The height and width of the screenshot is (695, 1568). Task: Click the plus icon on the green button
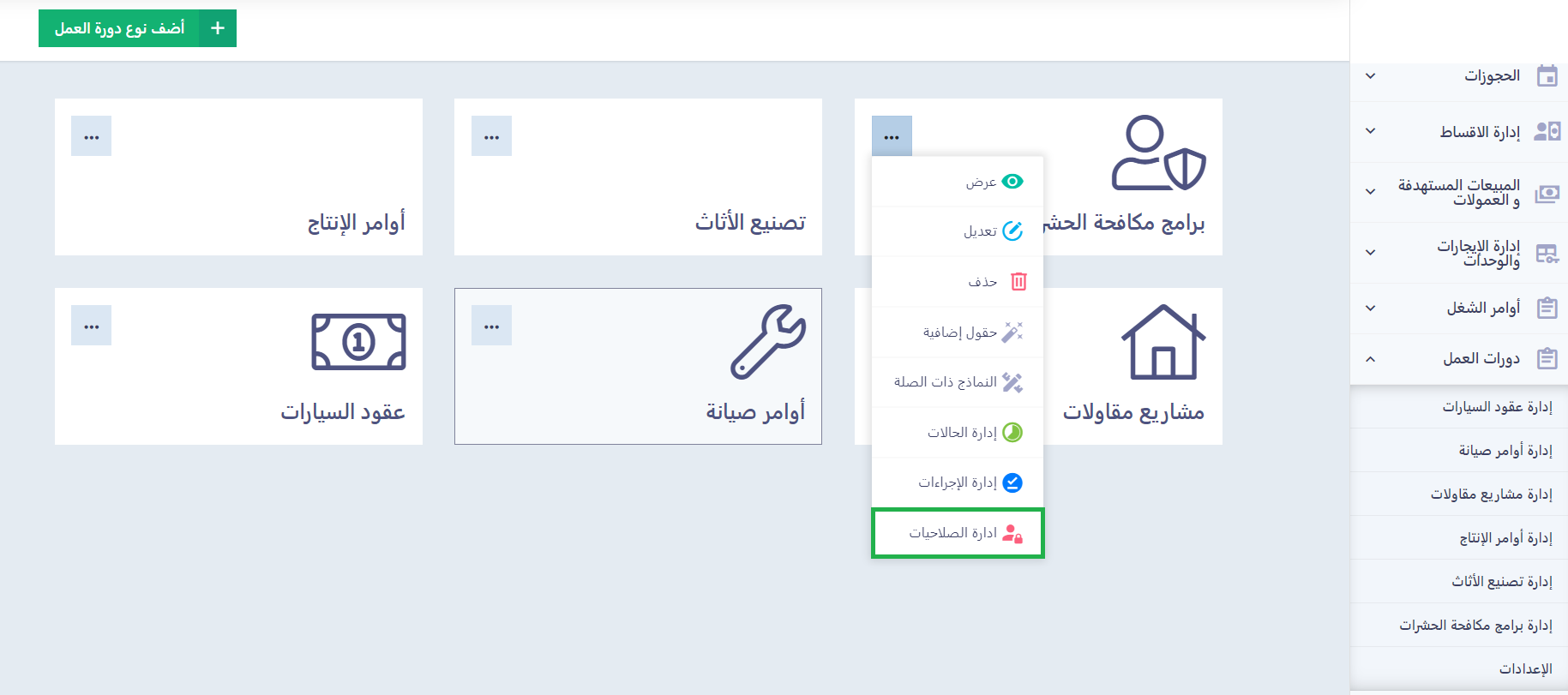[218, 28]
